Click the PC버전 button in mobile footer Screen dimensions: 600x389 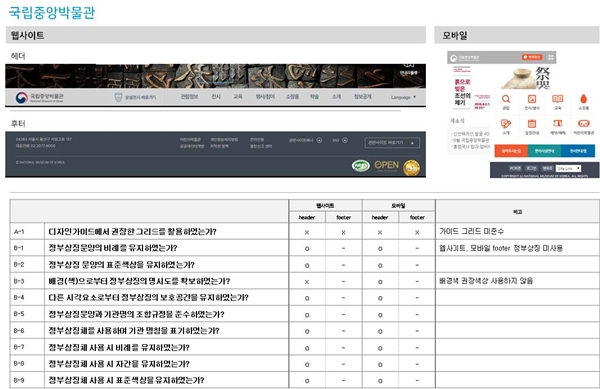tap(515, 168)
